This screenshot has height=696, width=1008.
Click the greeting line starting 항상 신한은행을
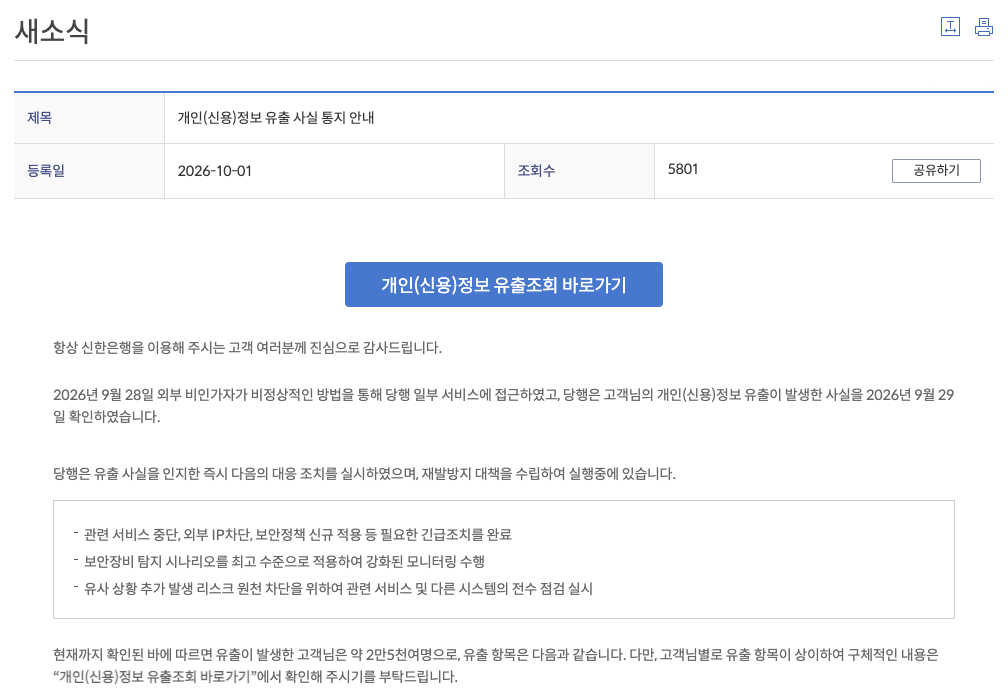point(248,348)
